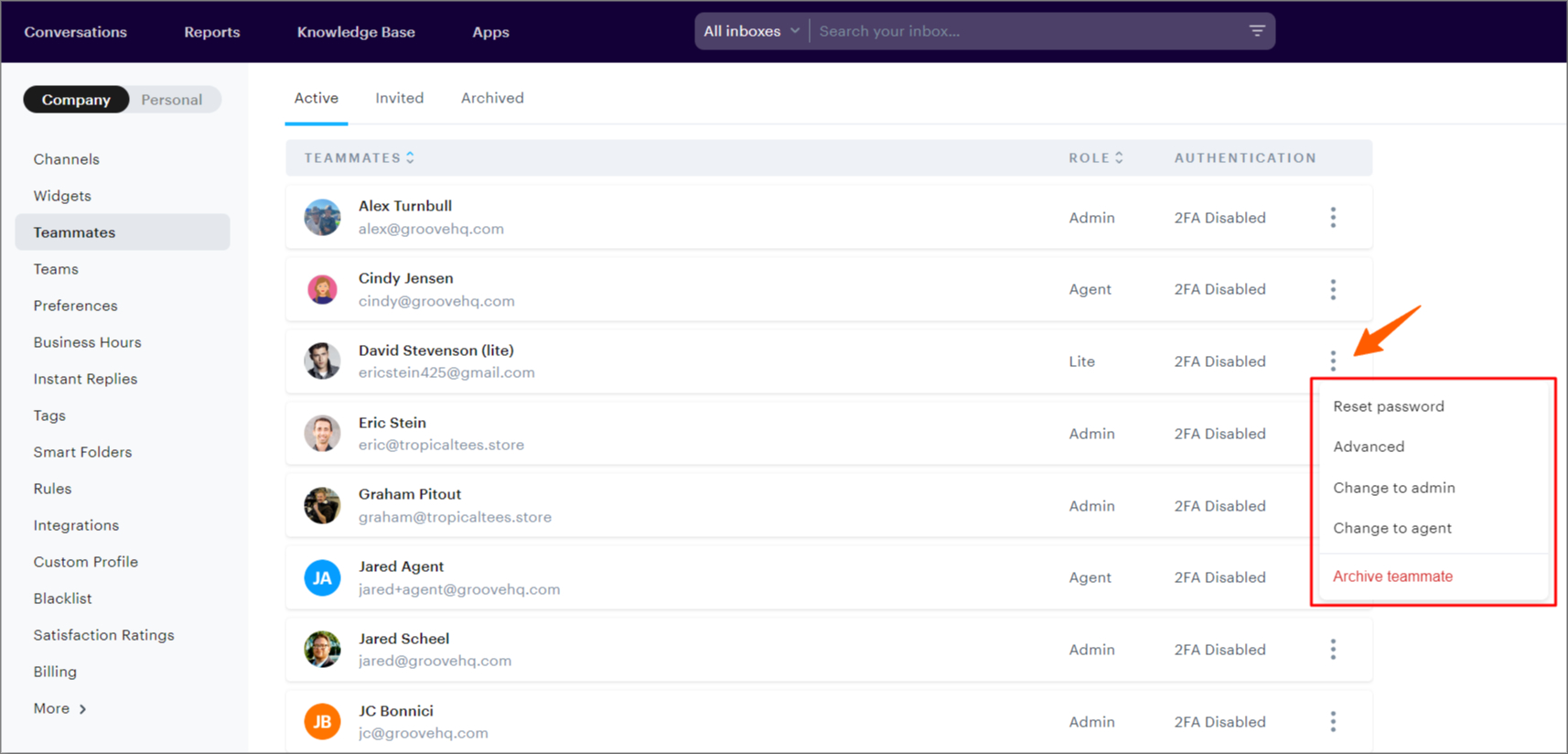Open Rules in the sidebar
1568x754 pixels.
pos(53,489)
